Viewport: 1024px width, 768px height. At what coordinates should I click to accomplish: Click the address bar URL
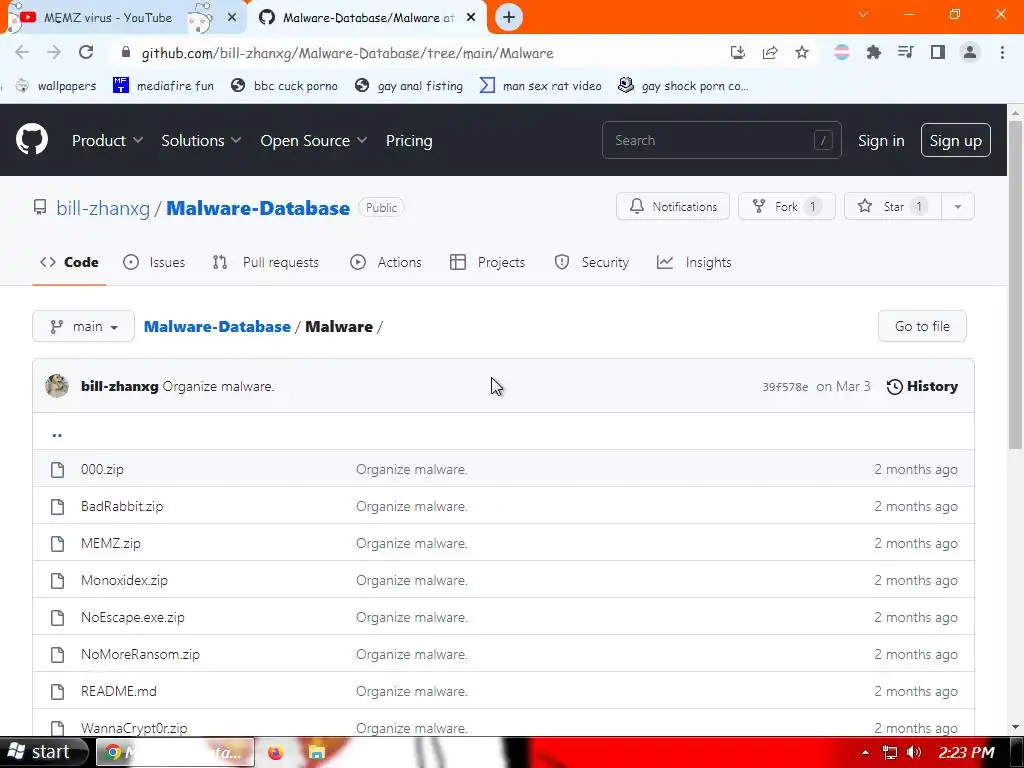pyautogui.click(x=347, y=54)
